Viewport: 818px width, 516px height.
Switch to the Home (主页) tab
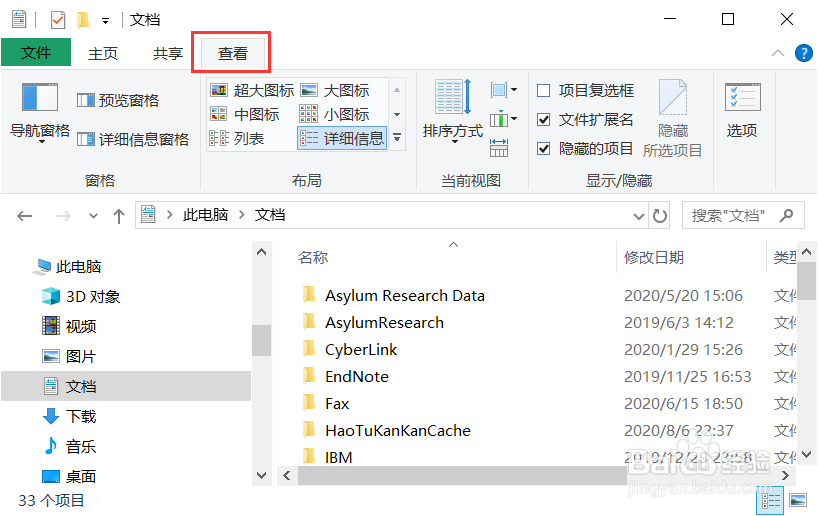(103, 53)
